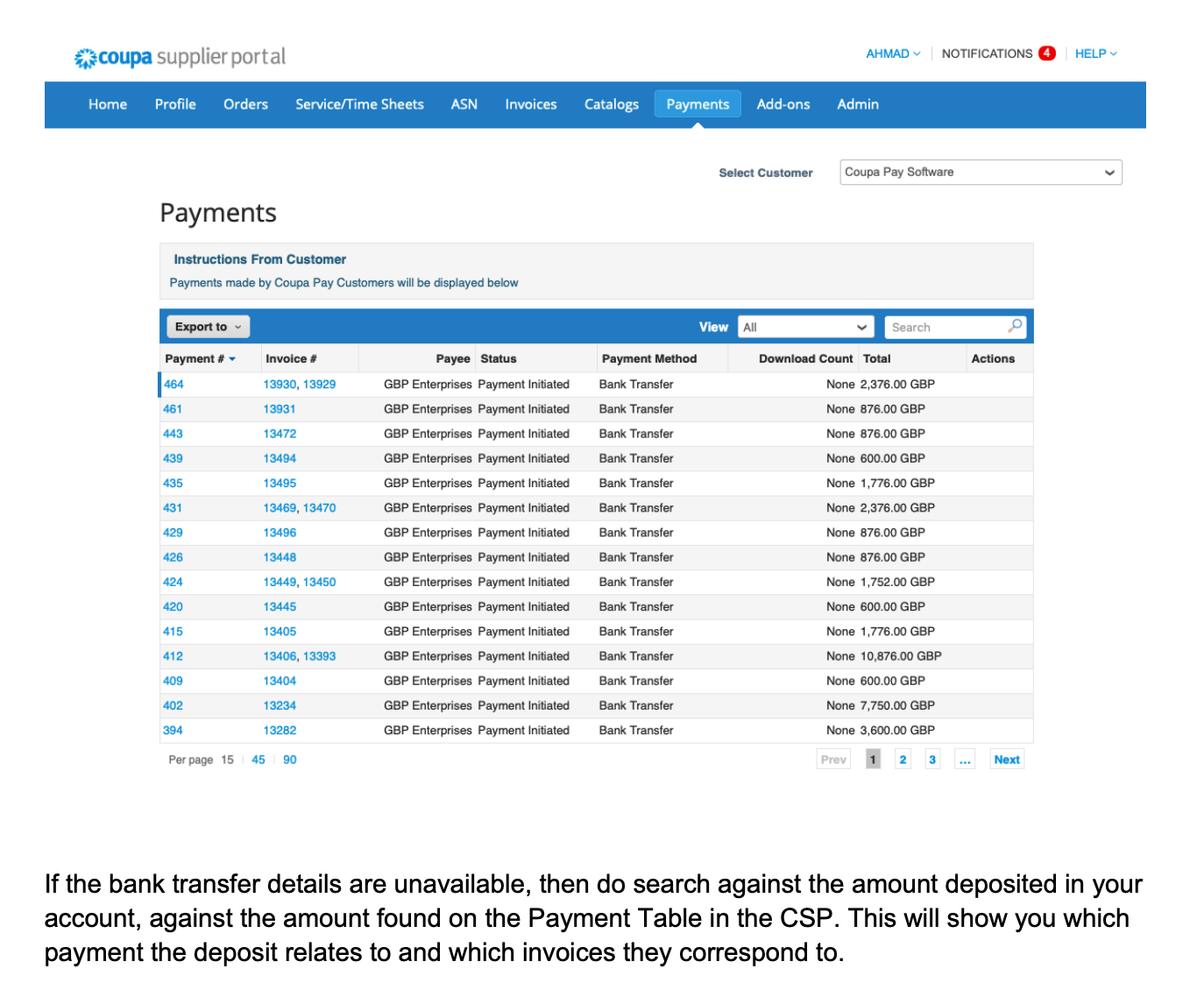Open invoice 13931
Image resolution: width=1204 pixels, height=997 pixels.
coord(280,409)
